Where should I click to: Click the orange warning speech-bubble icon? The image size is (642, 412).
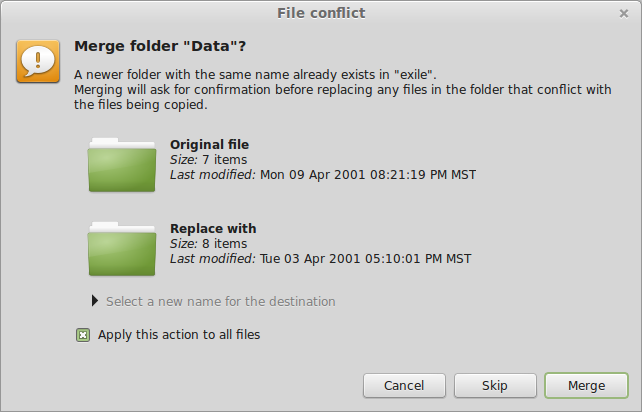[x=38, y=61]
